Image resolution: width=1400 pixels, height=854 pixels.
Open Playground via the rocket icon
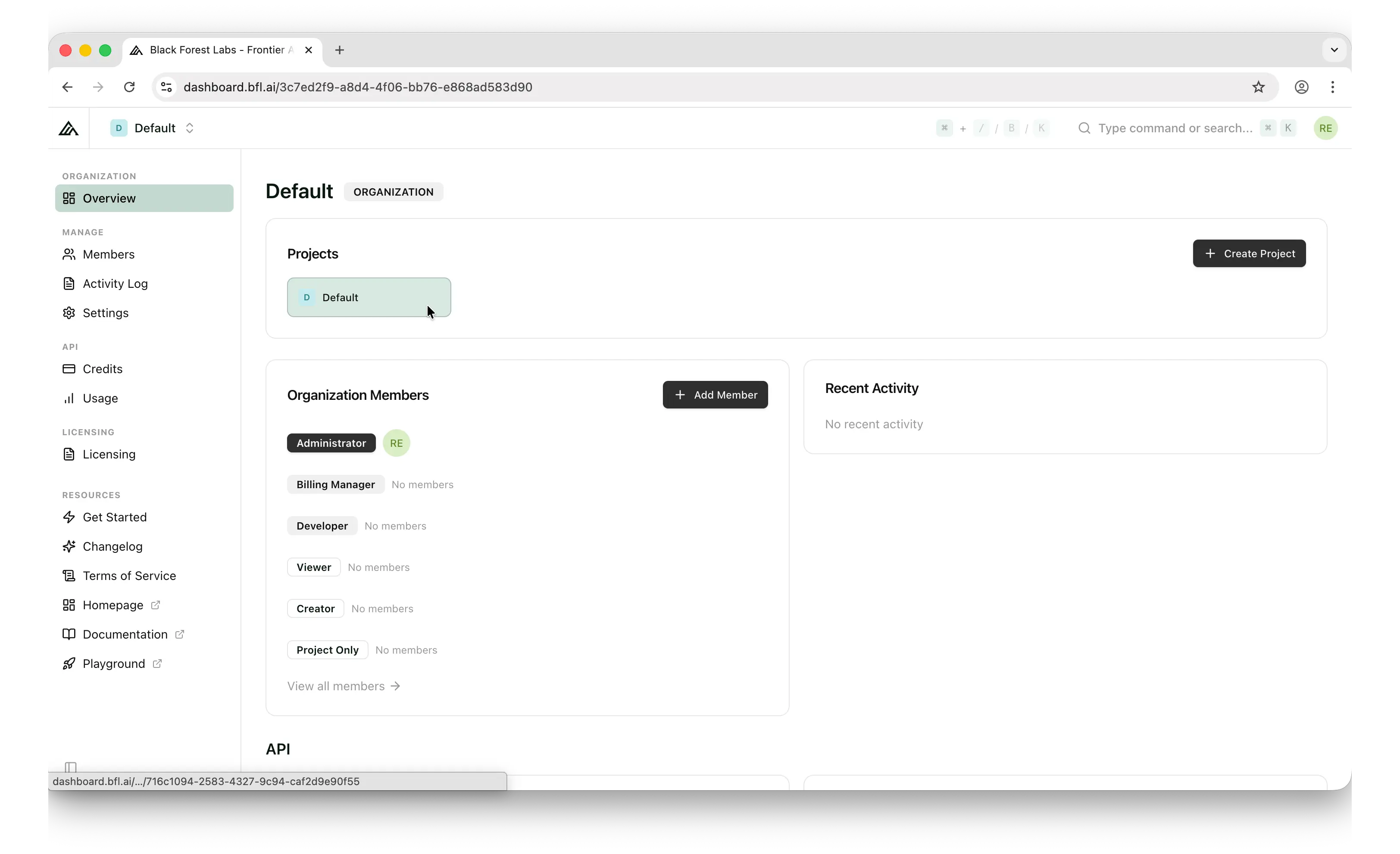[69, 663]
